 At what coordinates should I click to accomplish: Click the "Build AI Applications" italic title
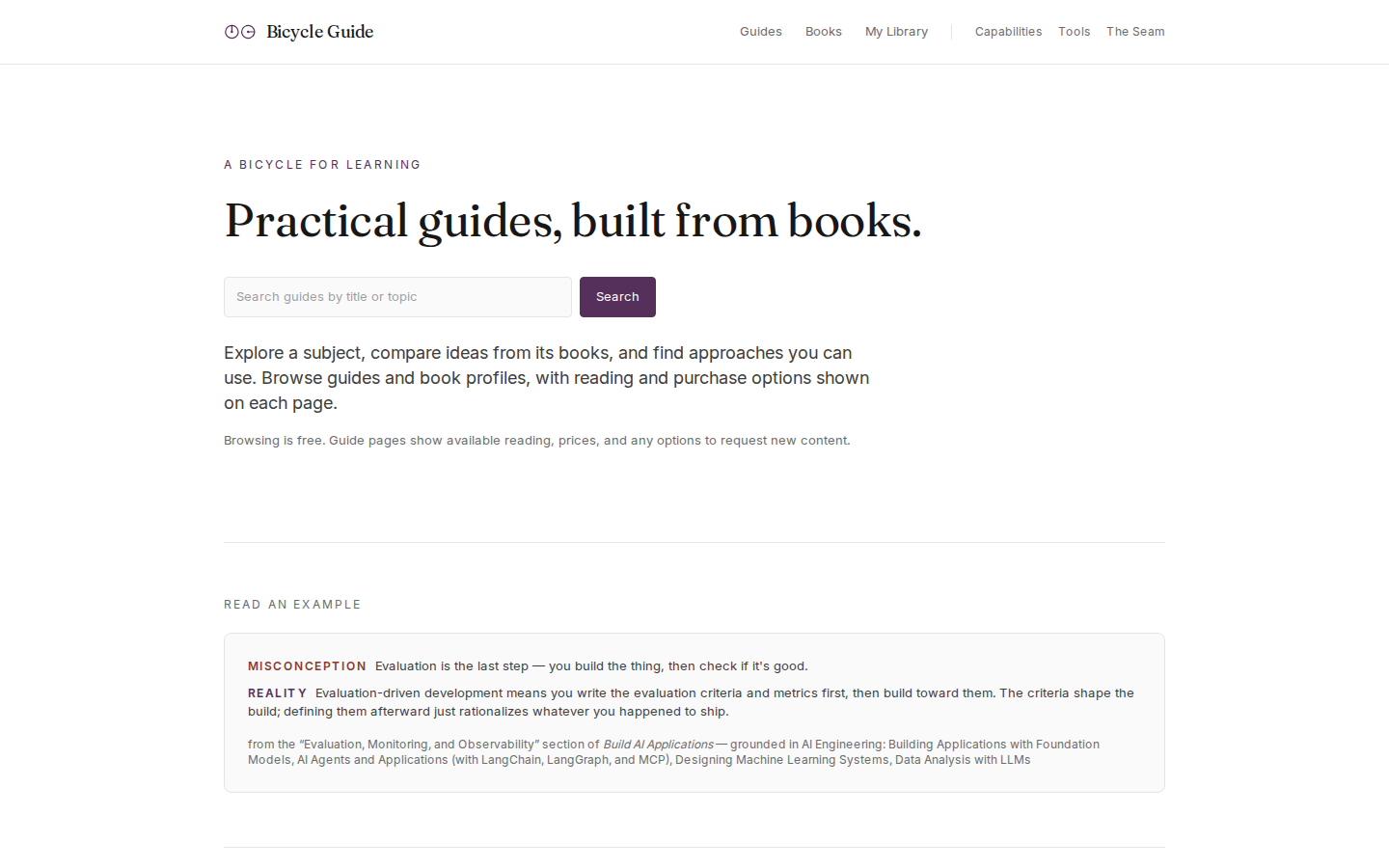coord(658,745)
